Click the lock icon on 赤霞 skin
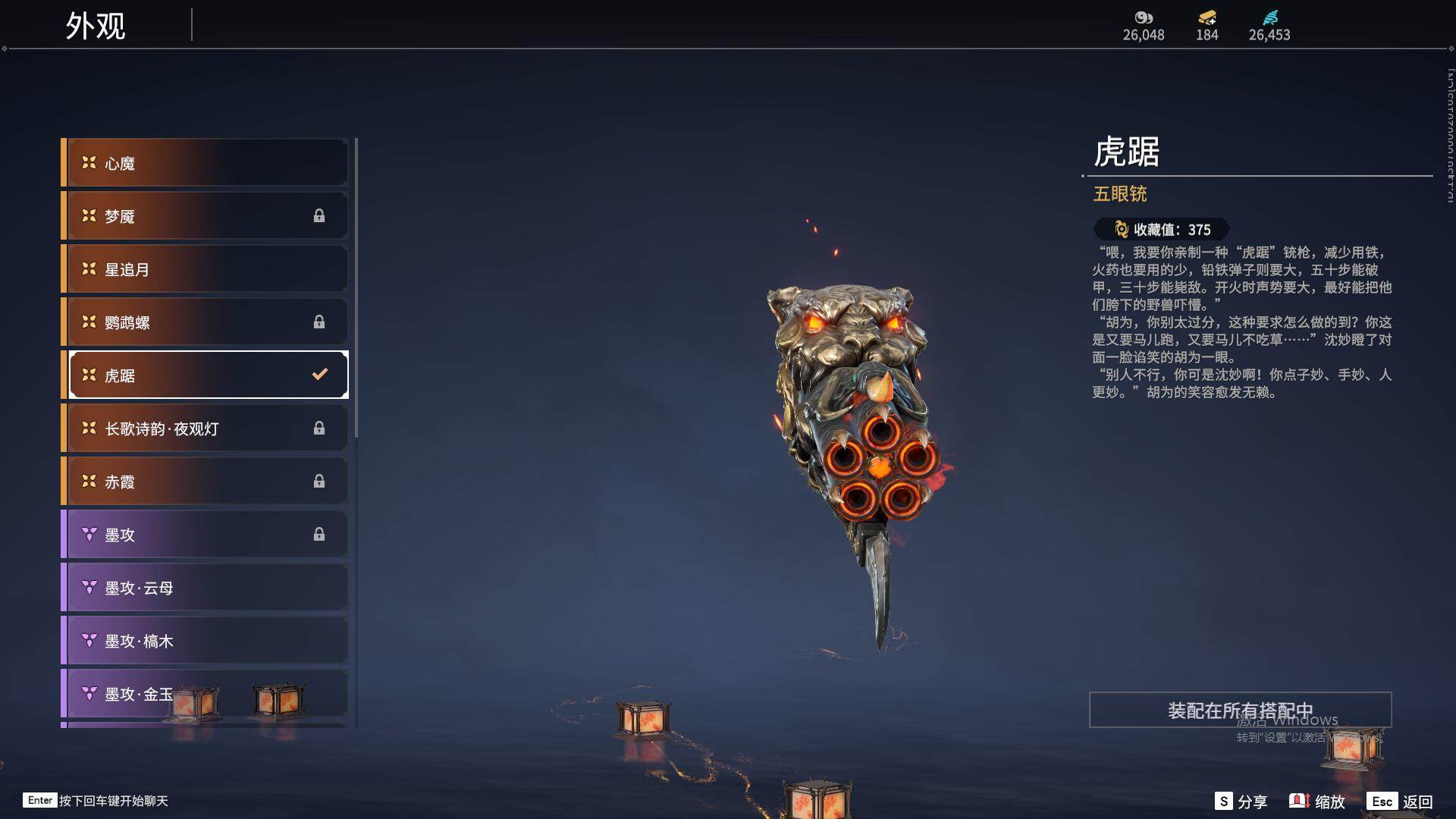The width and height of the screenshot is (1456, 819). (x=319, y=482)
